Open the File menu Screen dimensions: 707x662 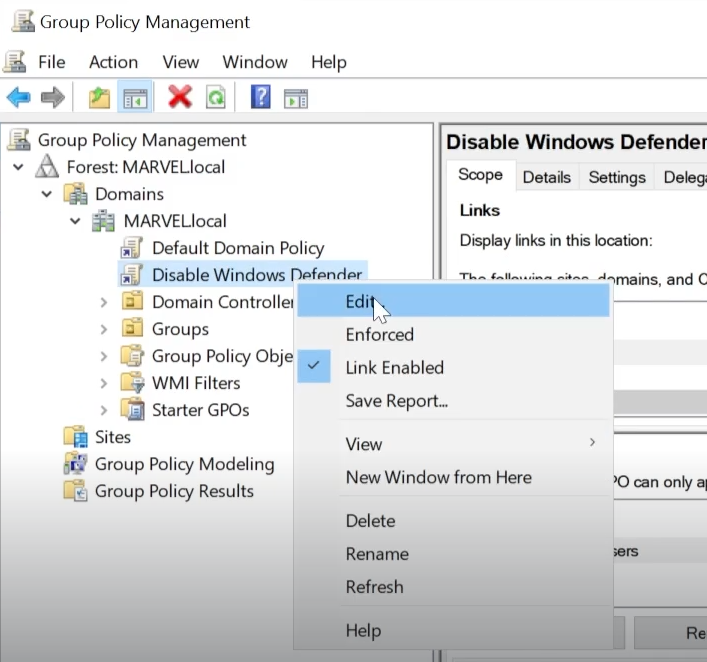click(x=52, y=62)
